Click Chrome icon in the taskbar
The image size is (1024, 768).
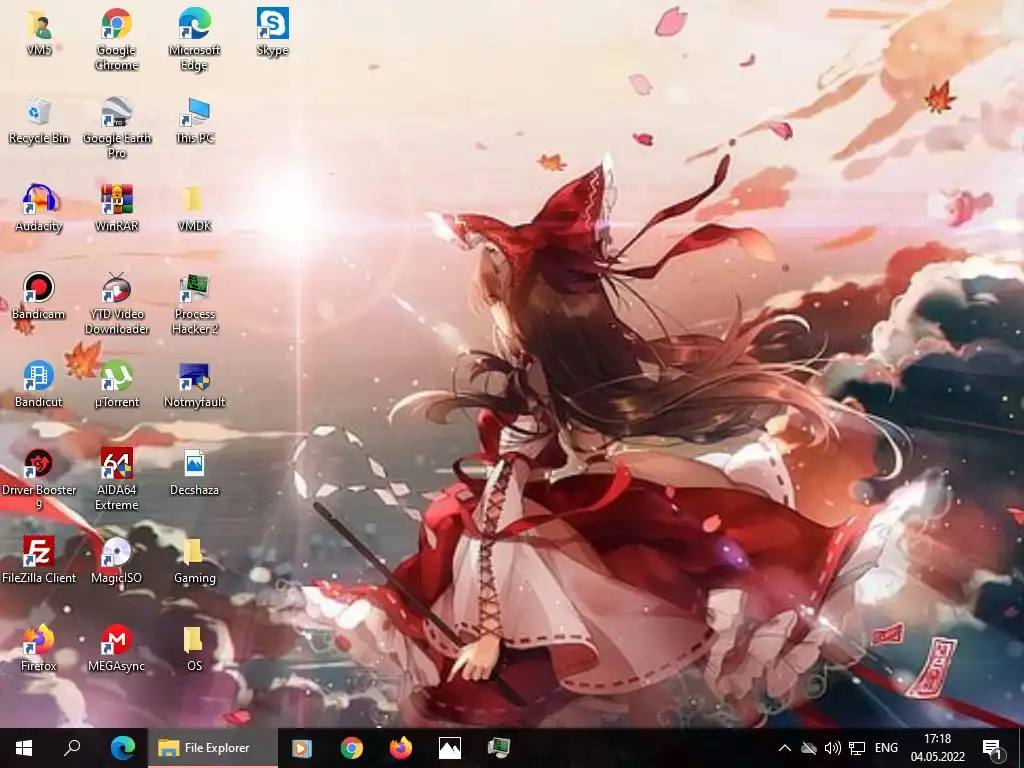[x=351, y=748]
